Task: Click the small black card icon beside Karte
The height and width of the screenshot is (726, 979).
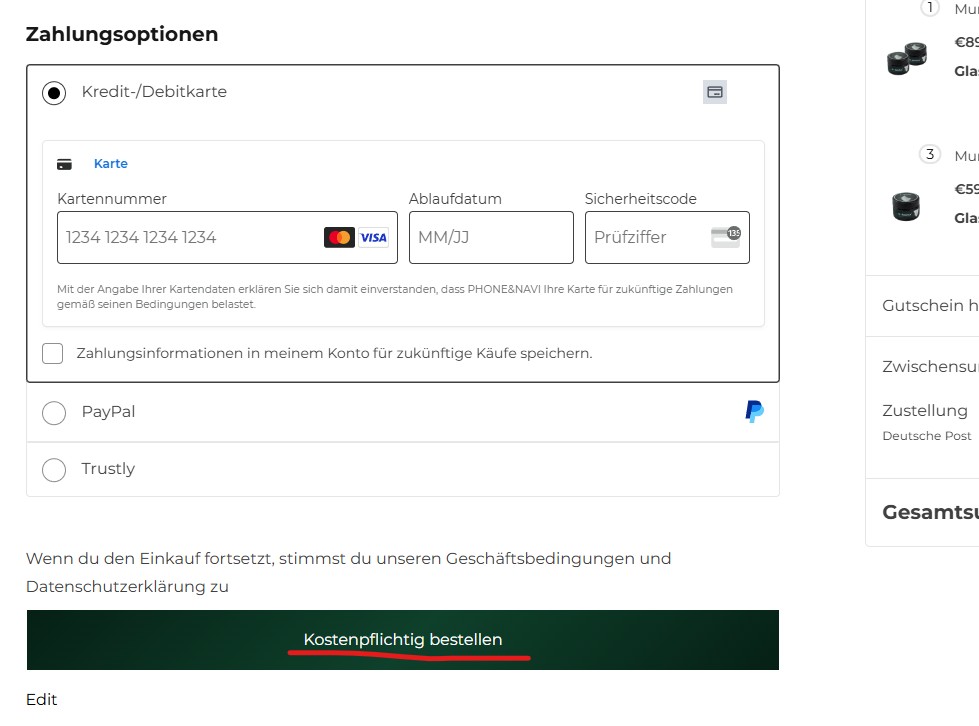Action: click(65, 164)
